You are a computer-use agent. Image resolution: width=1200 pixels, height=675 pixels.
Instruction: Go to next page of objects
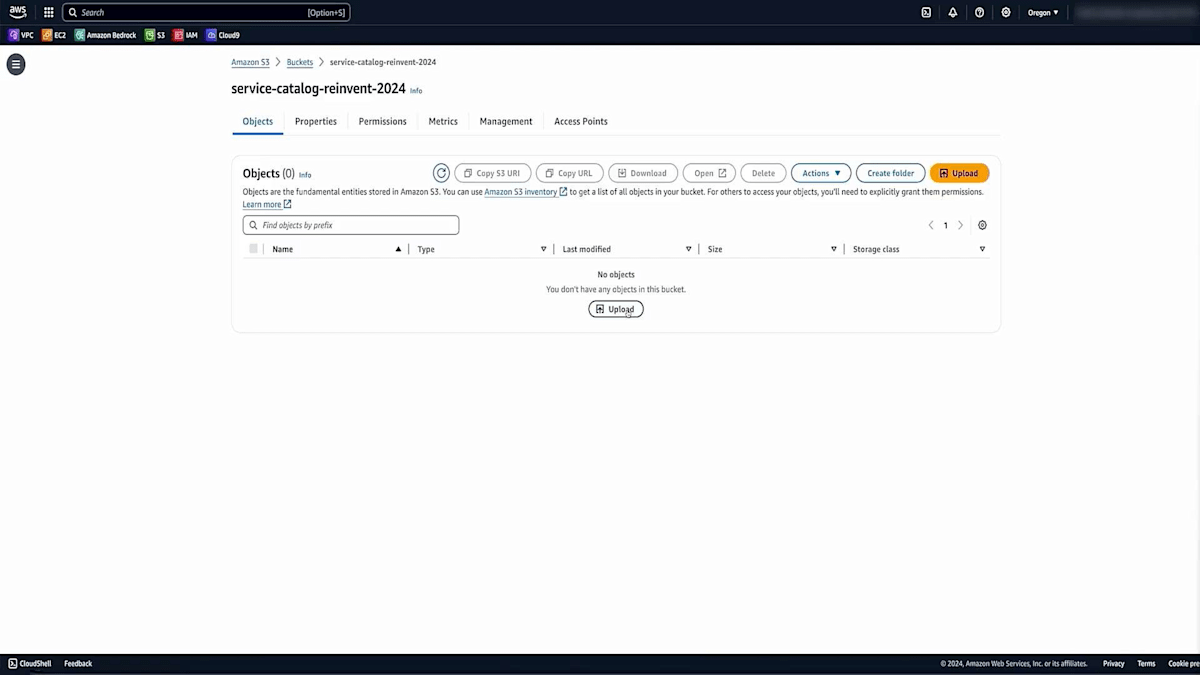961,225
